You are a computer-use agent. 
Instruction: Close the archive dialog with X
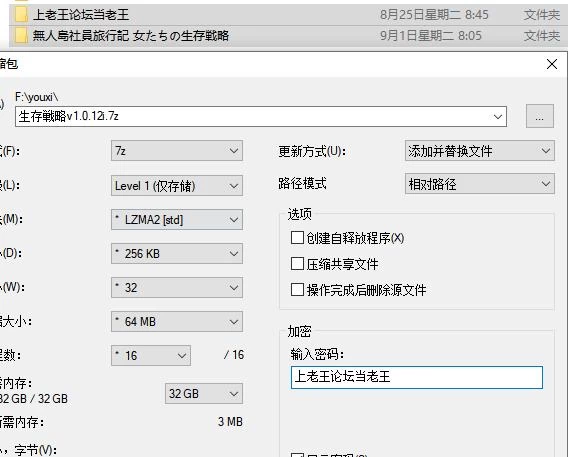coord(552,64)
